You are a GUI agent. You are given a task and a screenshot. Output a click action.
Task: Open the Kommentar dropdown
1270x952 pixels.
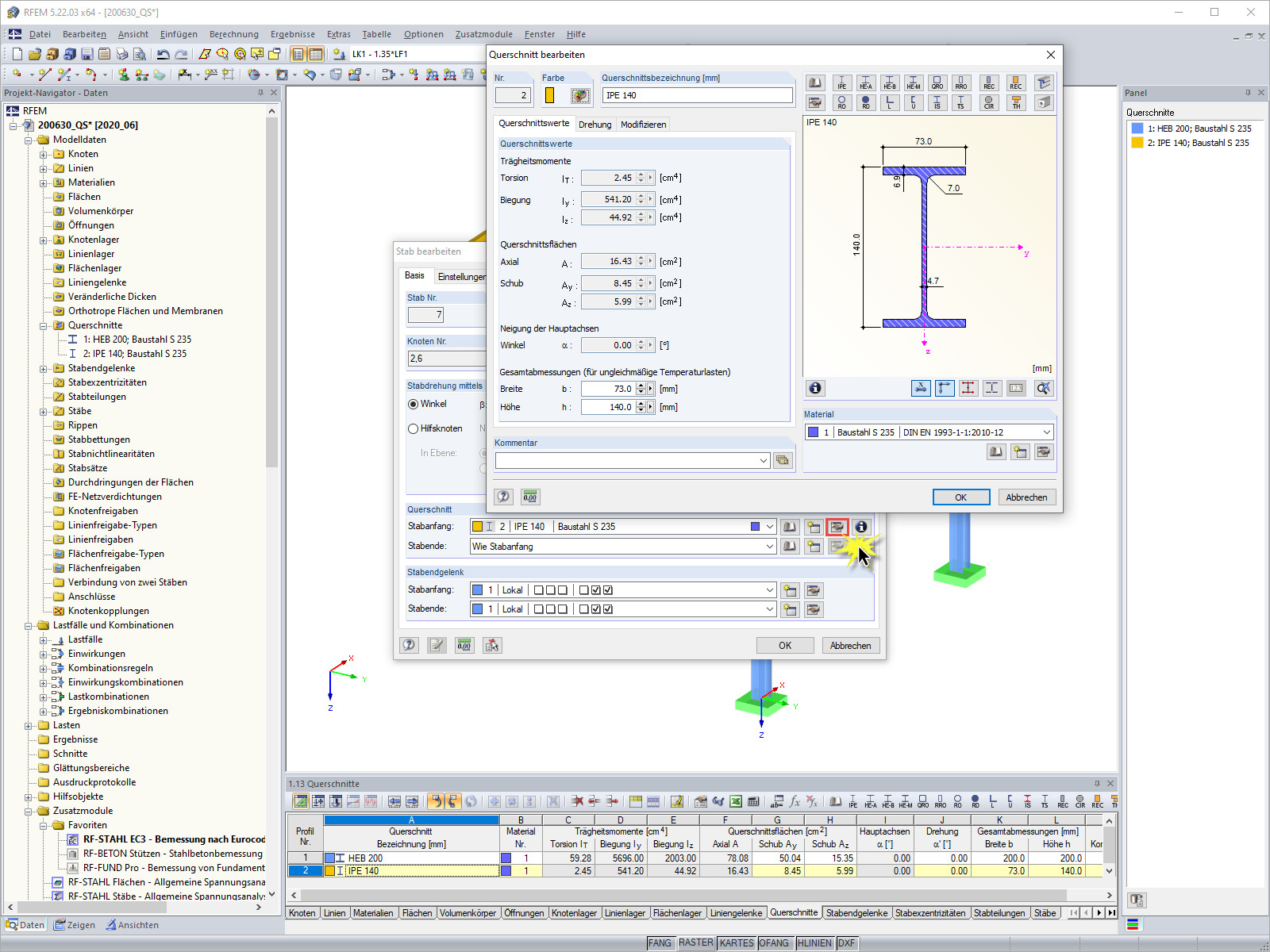(x=764, y=460)
